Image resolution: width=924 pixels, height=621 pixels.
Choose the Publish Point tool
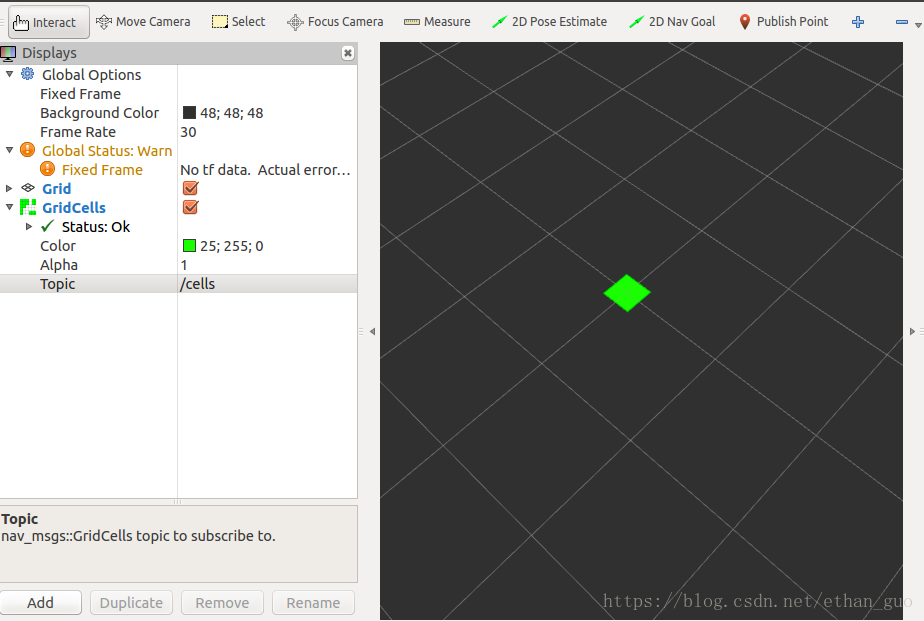coord(783,22)
